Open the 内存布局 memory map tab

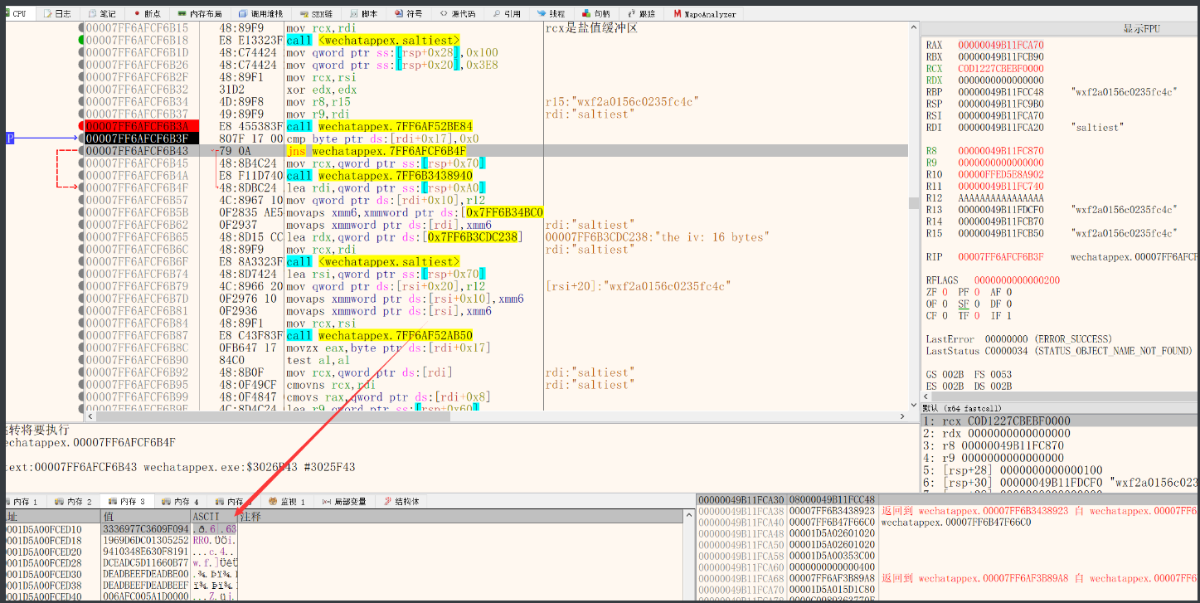pos(200,14)
